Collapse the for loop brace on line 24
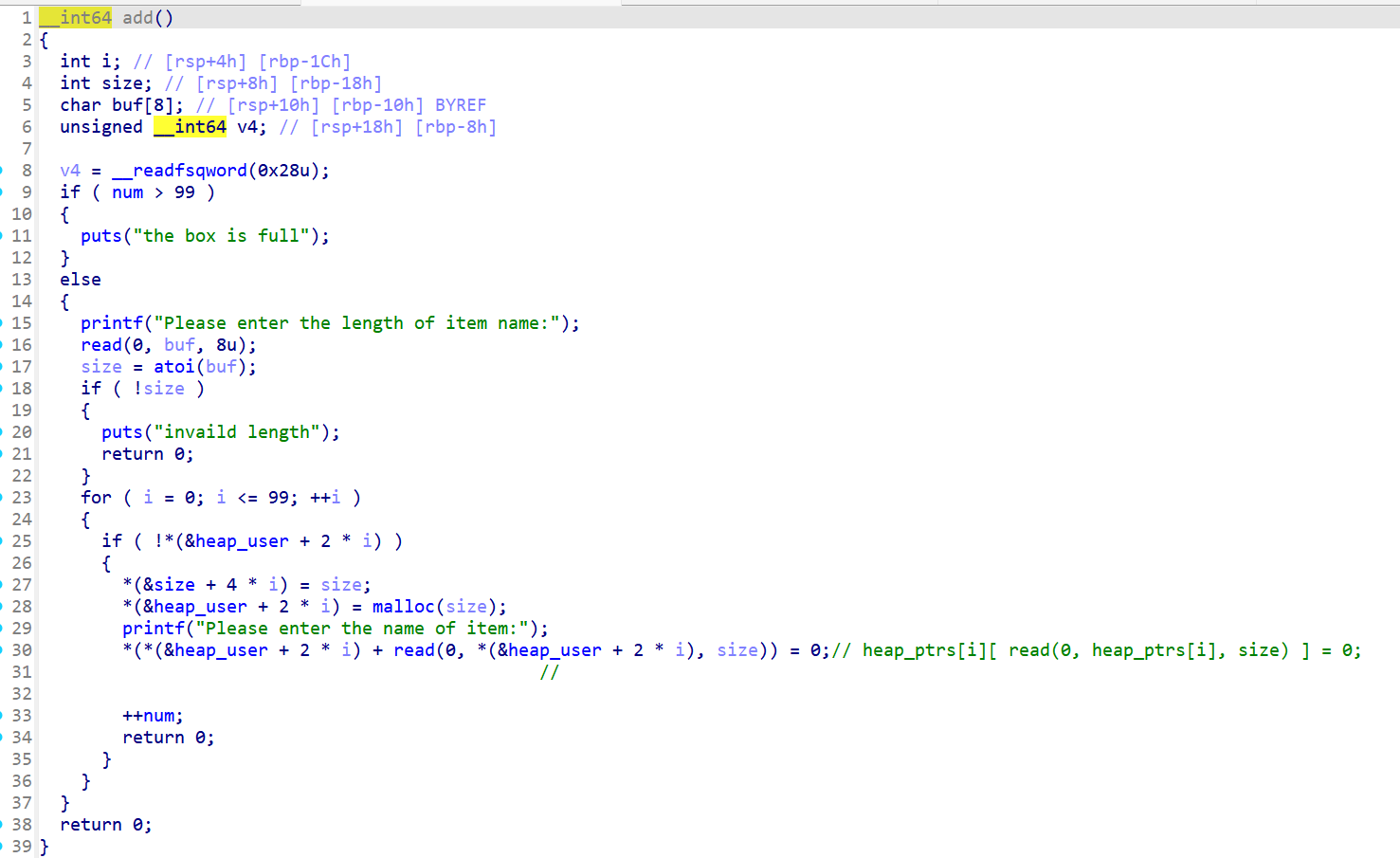This screenshot has height=858, width=1400. 84,519
